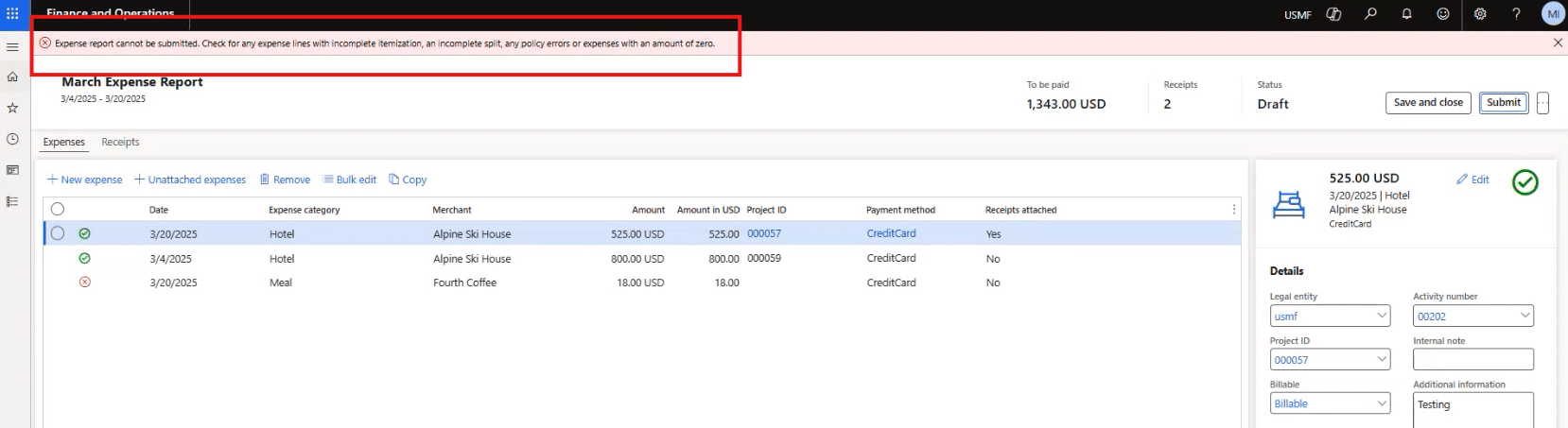This screenshot has width=1568, height=428.
Task: Open Favorites star icon in sidebar
Action: [x=12, y=109]
